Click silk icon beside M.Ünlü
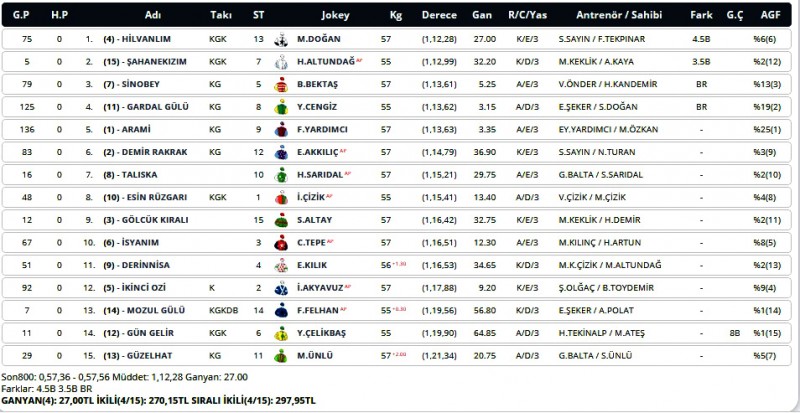The width and height of the screenshot is (800, 413). click(289, 355)
